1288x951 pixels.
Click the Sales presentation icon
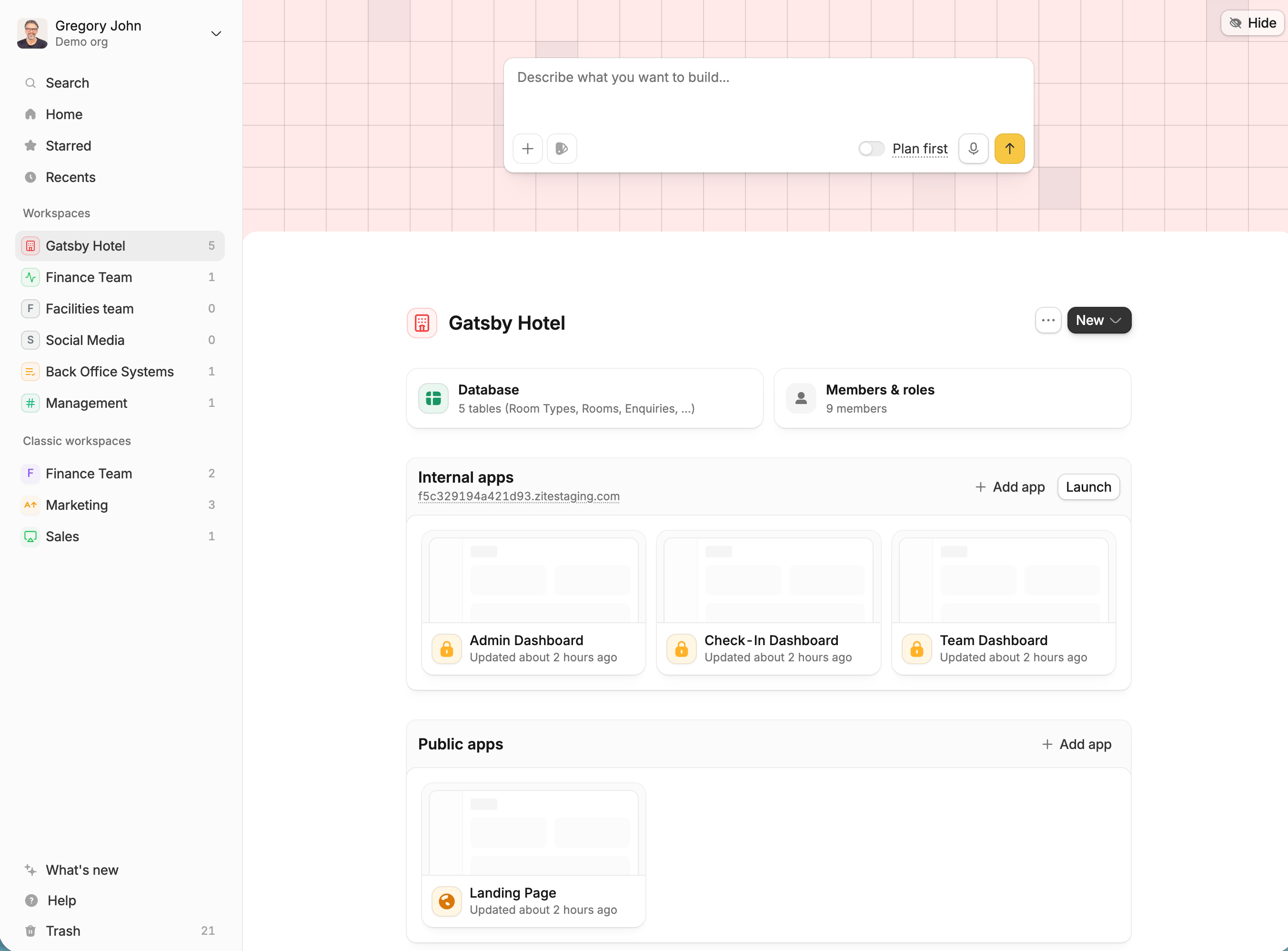(x=30, y=536)
